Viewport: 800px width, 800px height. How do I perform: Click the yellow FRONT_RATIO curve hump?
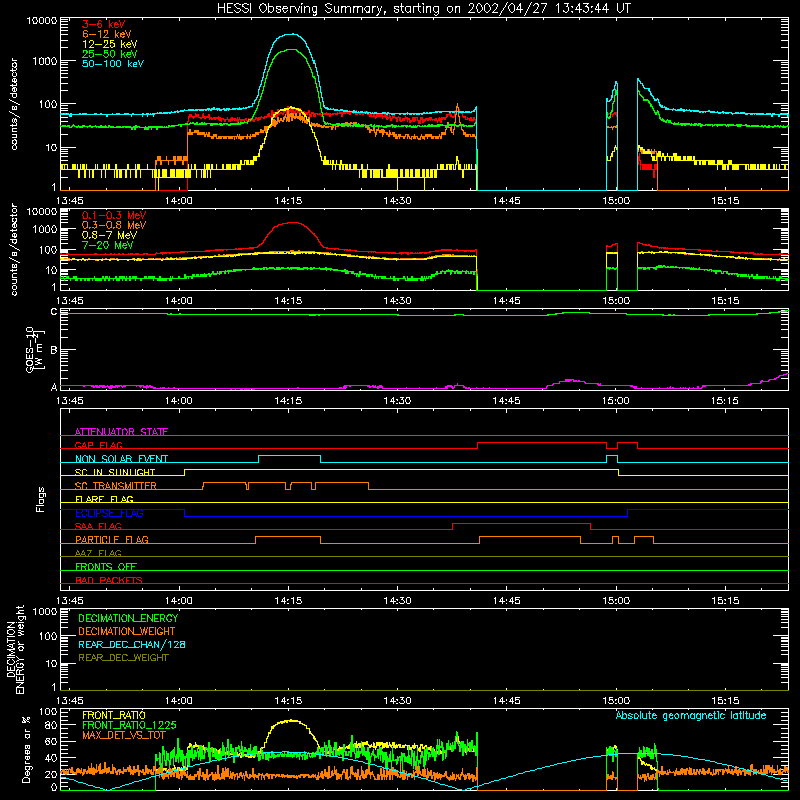click(x=291, y=720)
